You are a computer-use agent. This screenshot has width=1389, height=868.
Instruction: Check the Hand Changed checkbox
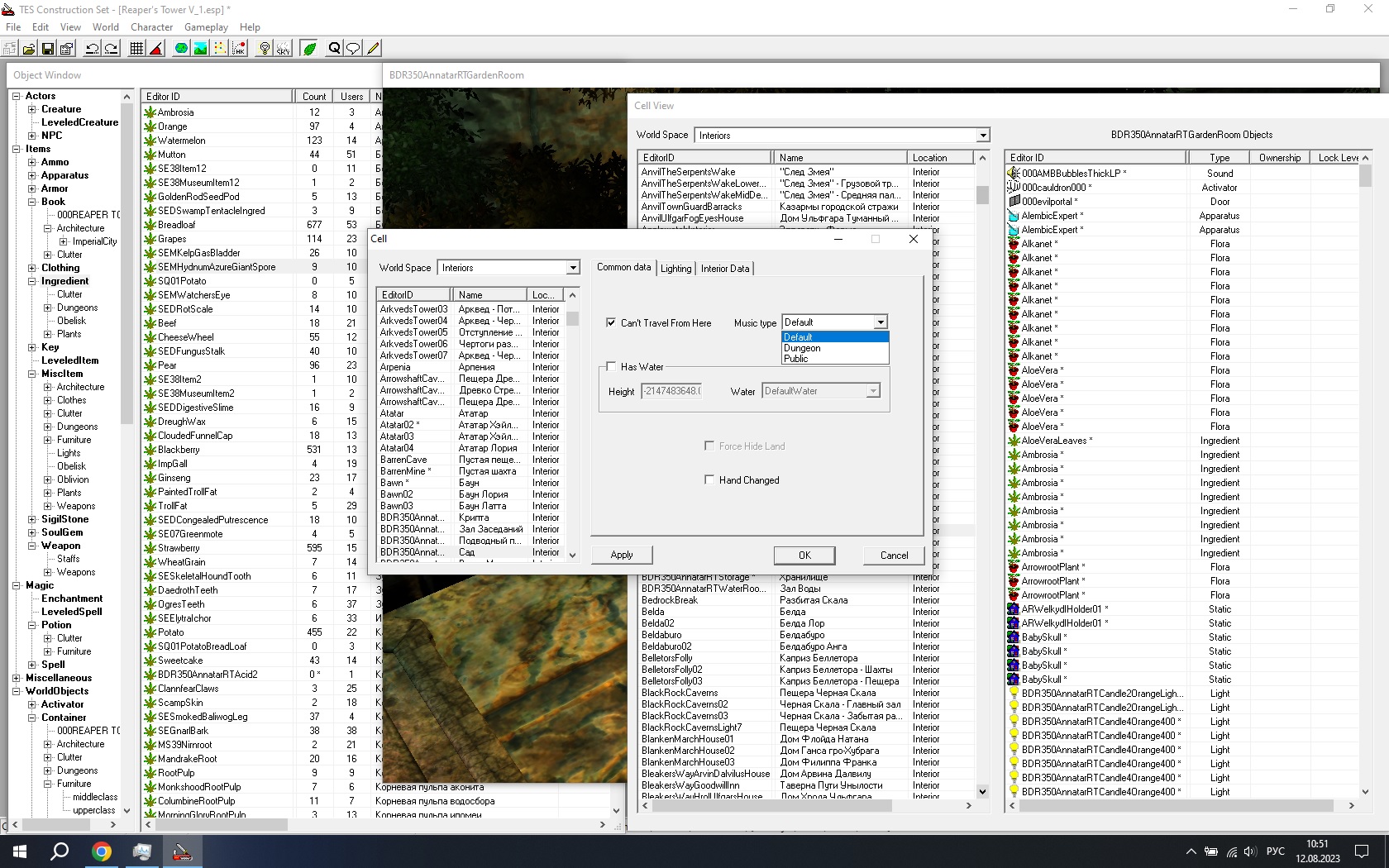[x=709, y=479]
